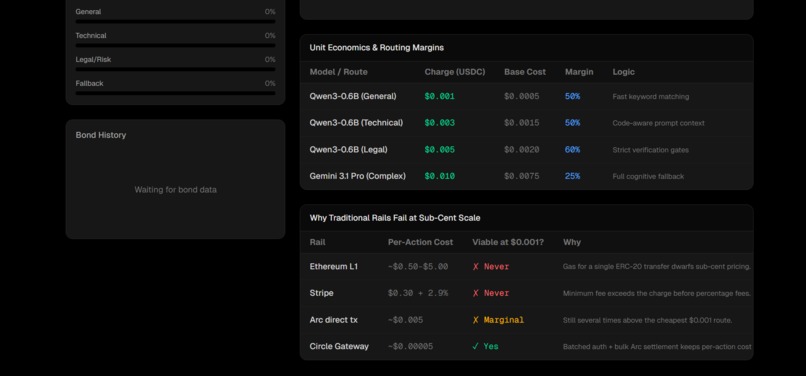The width and height of the screenshot is (806, 376).
Task: Click the Circle Gateway batched auth explanation
Action: coord(657,347)
